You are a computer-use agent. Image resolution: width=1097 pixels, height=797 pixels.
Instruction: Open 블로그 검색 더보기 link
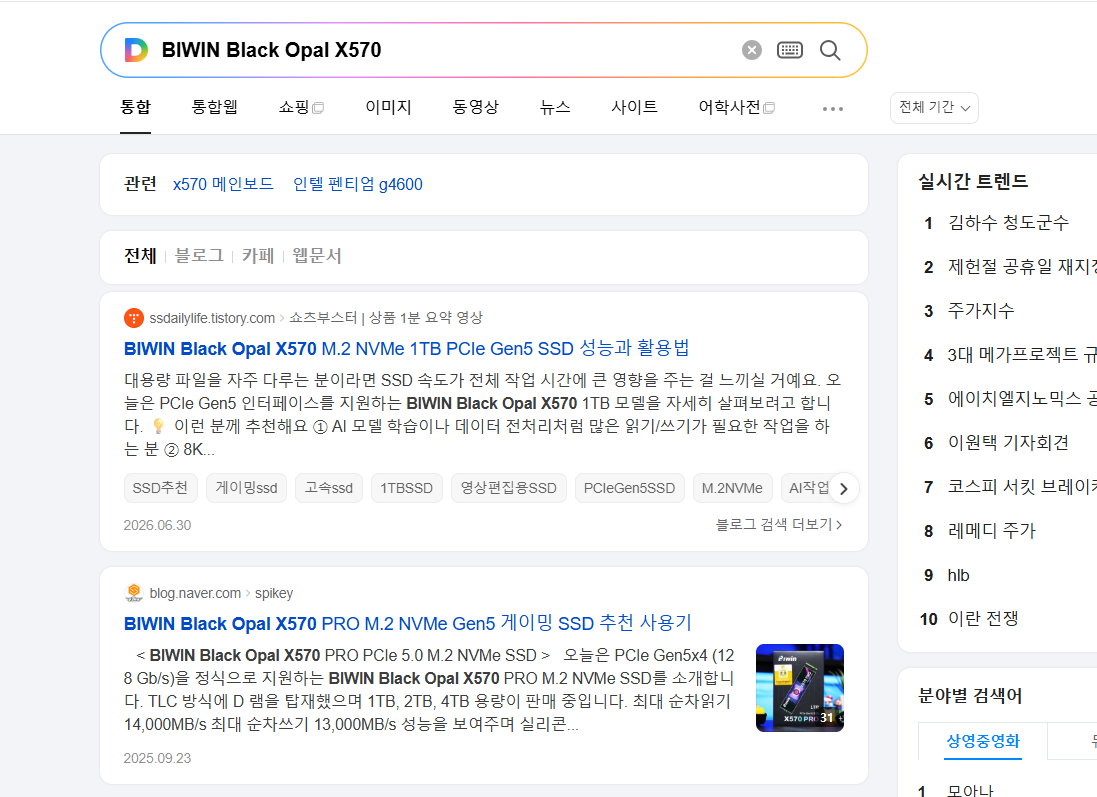(779, 525)
